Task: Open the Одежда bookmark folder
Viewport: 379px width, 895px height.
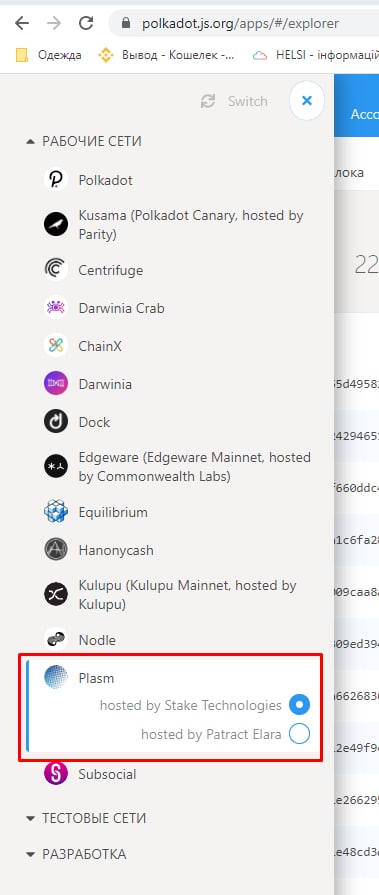Action: tap(49, 55)
